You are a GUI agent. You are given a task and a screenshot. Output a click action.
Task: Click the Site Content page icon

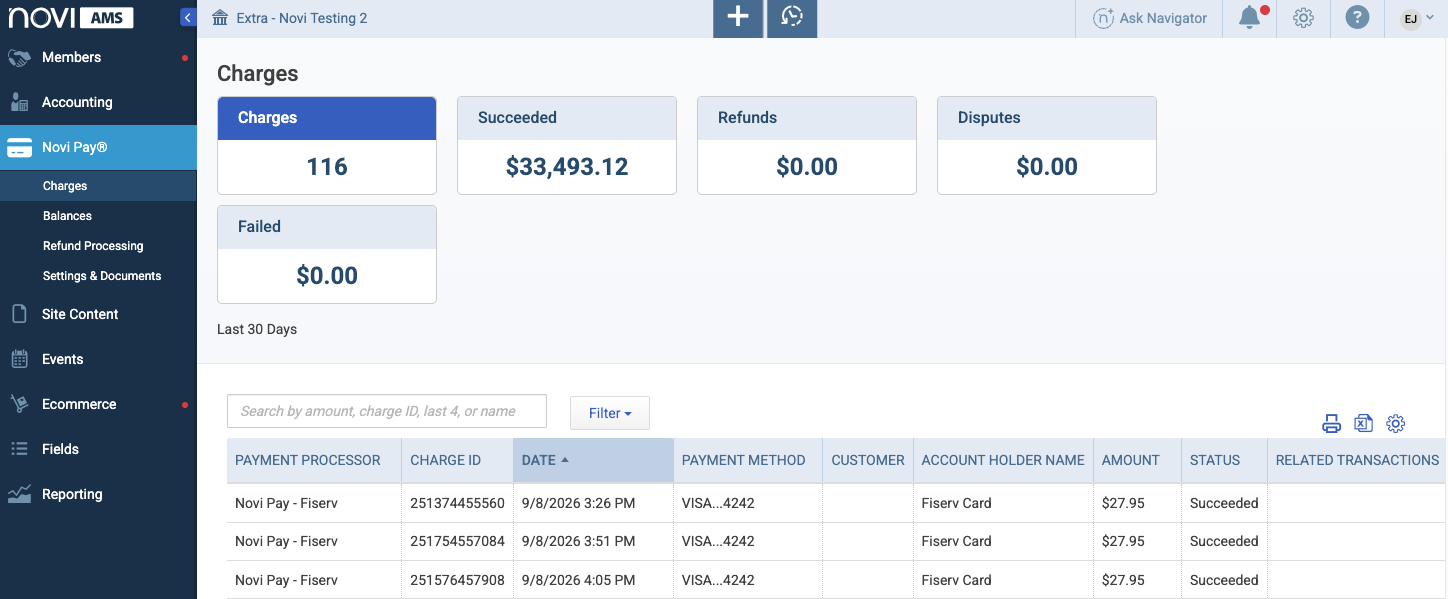pyautogui.click(x=19, y=314)
